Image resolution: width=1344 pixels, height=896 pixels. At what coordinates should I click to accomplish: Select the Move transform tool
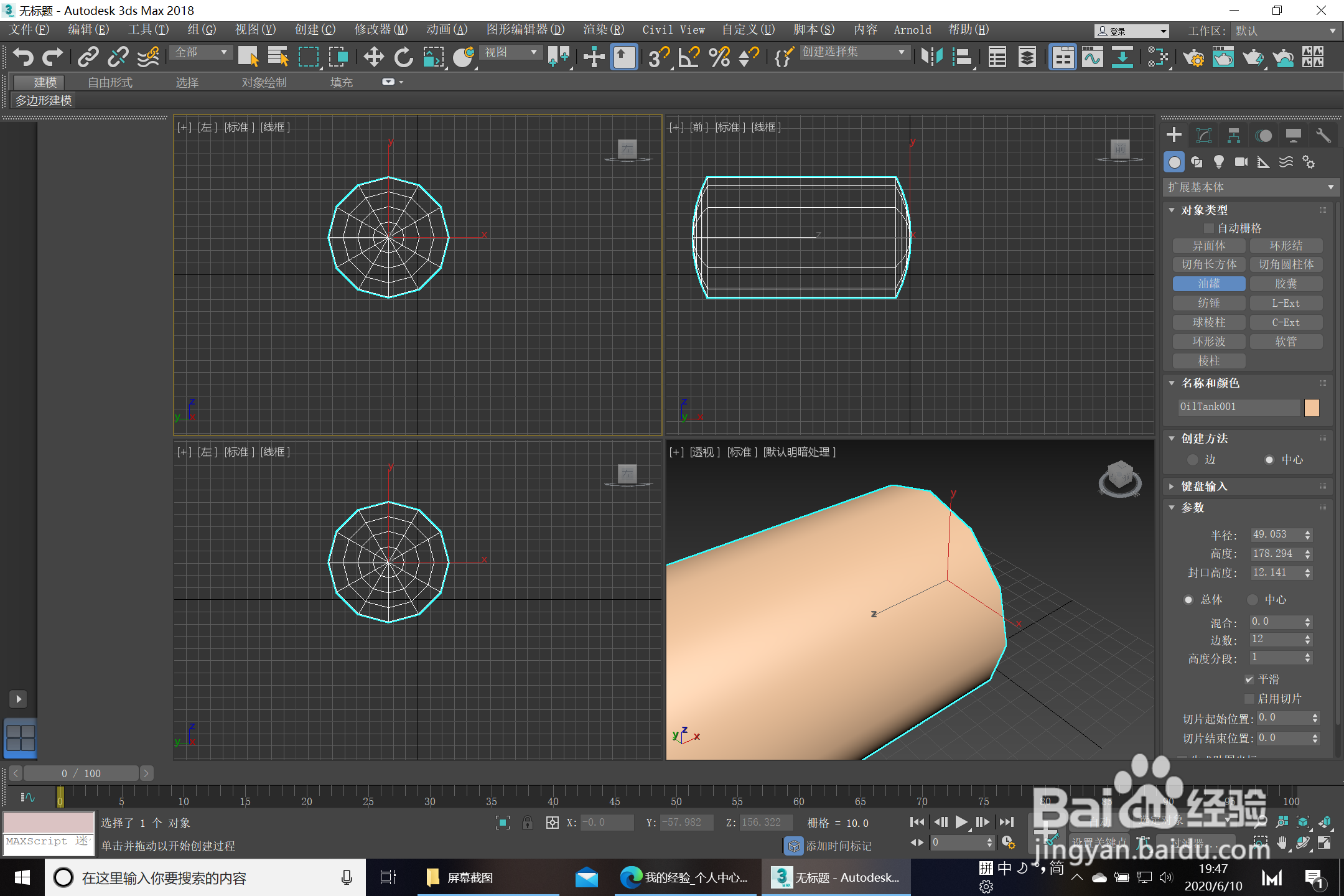373,57
